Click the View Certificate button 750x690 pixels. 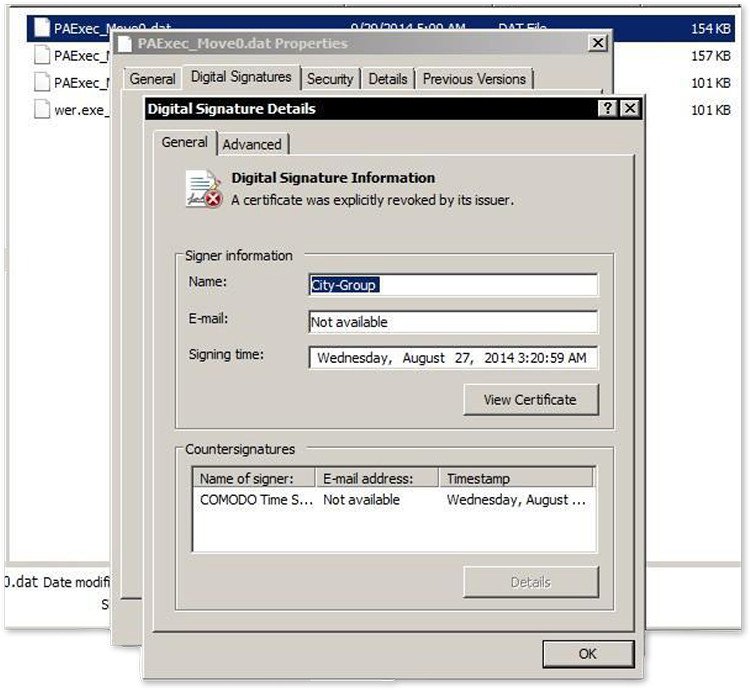point(530,400)
